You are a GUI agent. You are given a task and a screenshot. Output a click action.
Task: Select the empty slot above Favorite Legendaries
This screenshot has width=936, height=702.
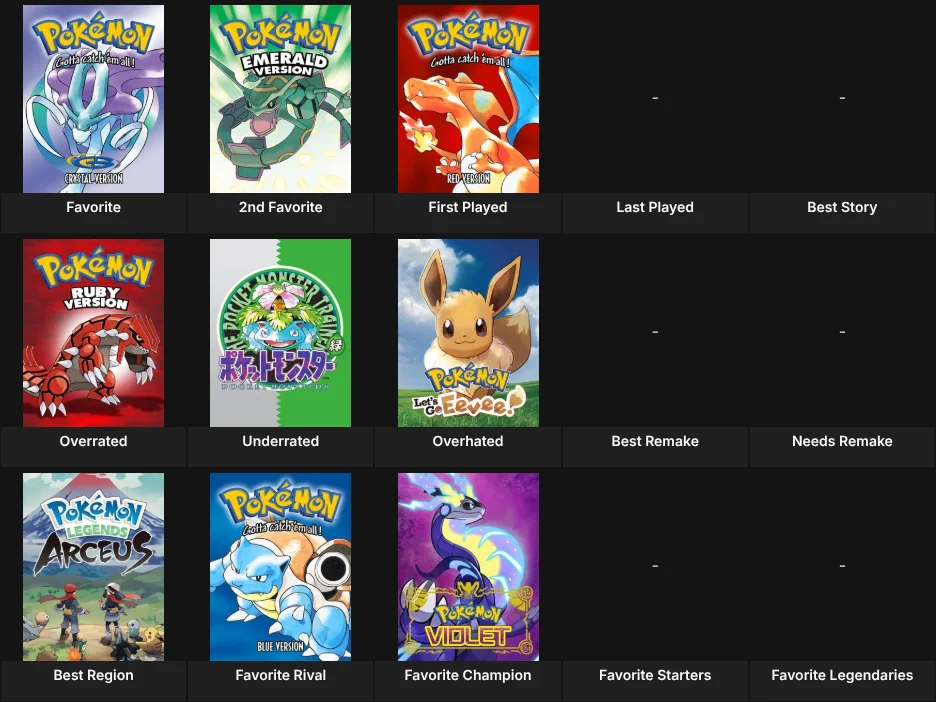coord(842,566)
